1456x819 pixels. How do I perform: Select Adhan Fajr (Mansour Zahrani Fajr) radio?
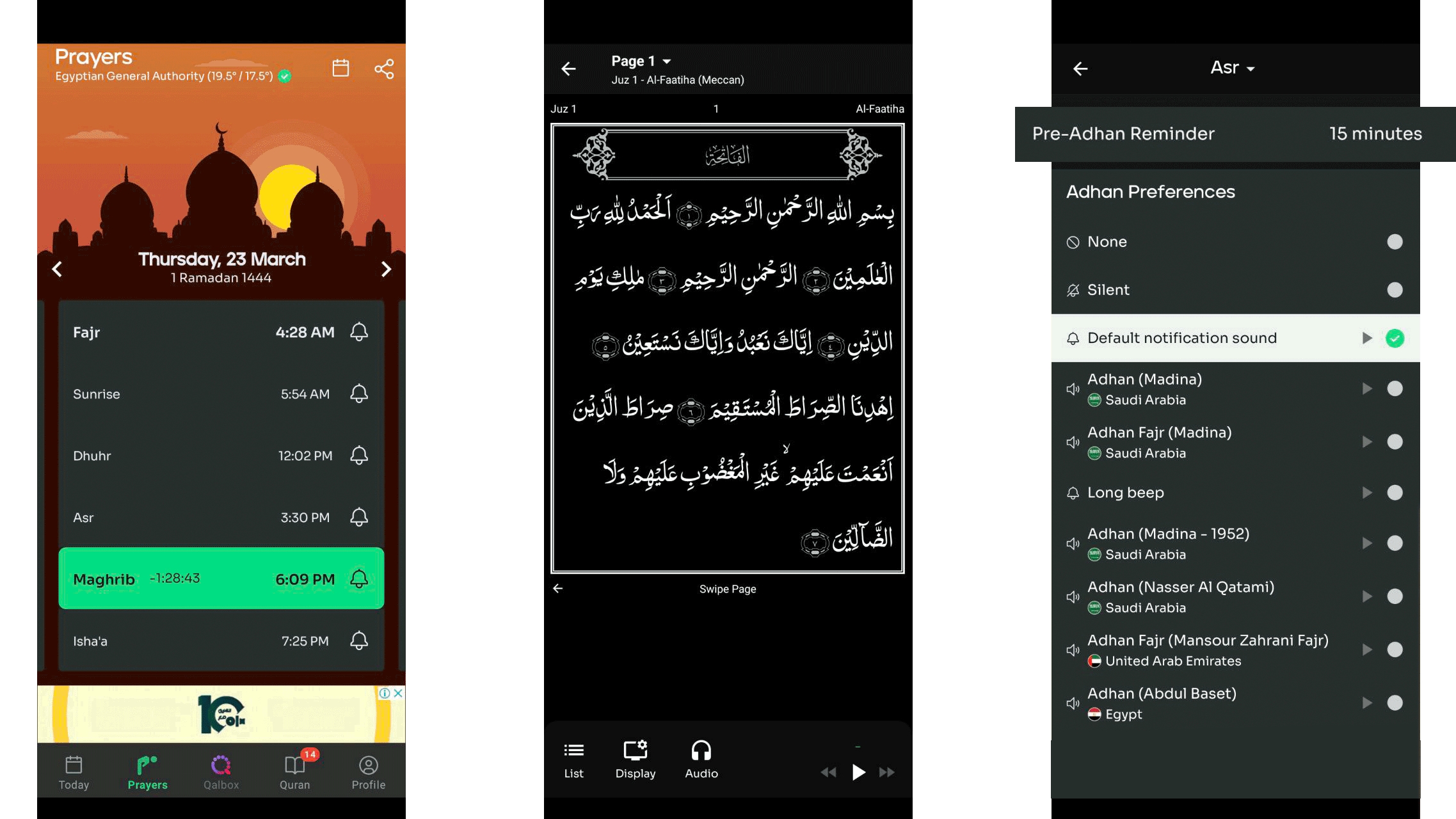1395,649
